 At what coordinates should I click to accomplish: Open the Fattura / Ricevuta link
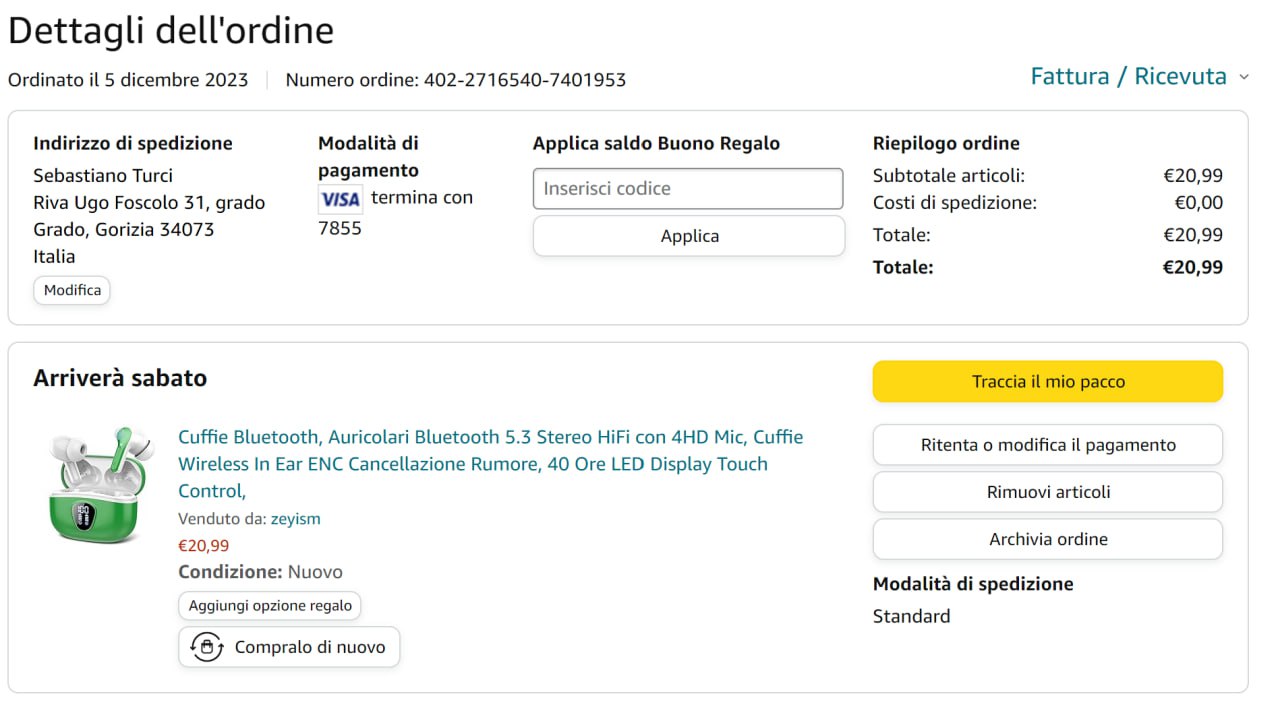(1128, 77)
